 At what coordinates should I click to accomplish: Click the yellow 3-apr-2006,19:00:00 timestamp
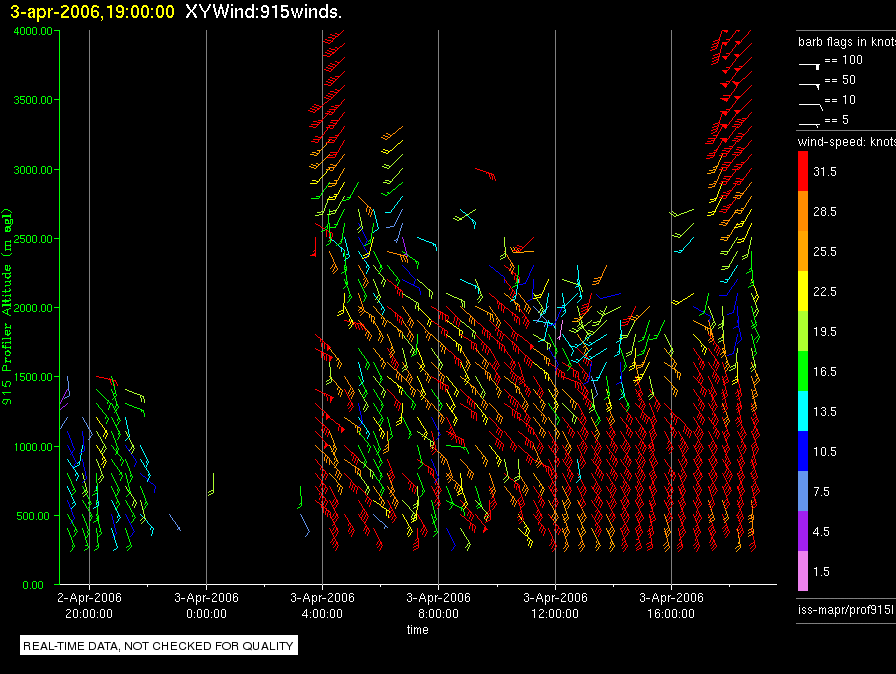tap(92, 12)
